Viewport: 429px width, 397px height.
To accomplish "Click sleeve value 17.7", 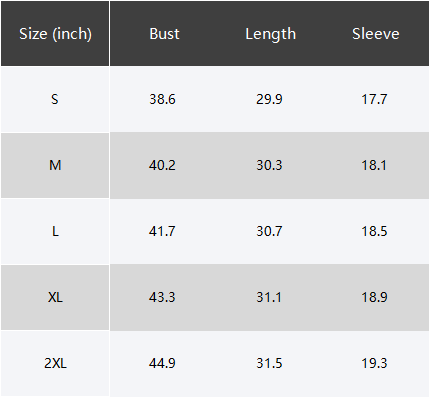I will [x=374, y=99].
